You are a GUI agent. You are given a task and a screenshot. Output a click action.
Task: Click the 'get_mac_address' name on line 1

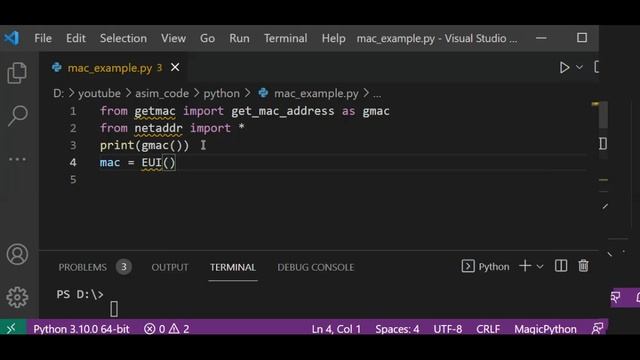point(282,111)
